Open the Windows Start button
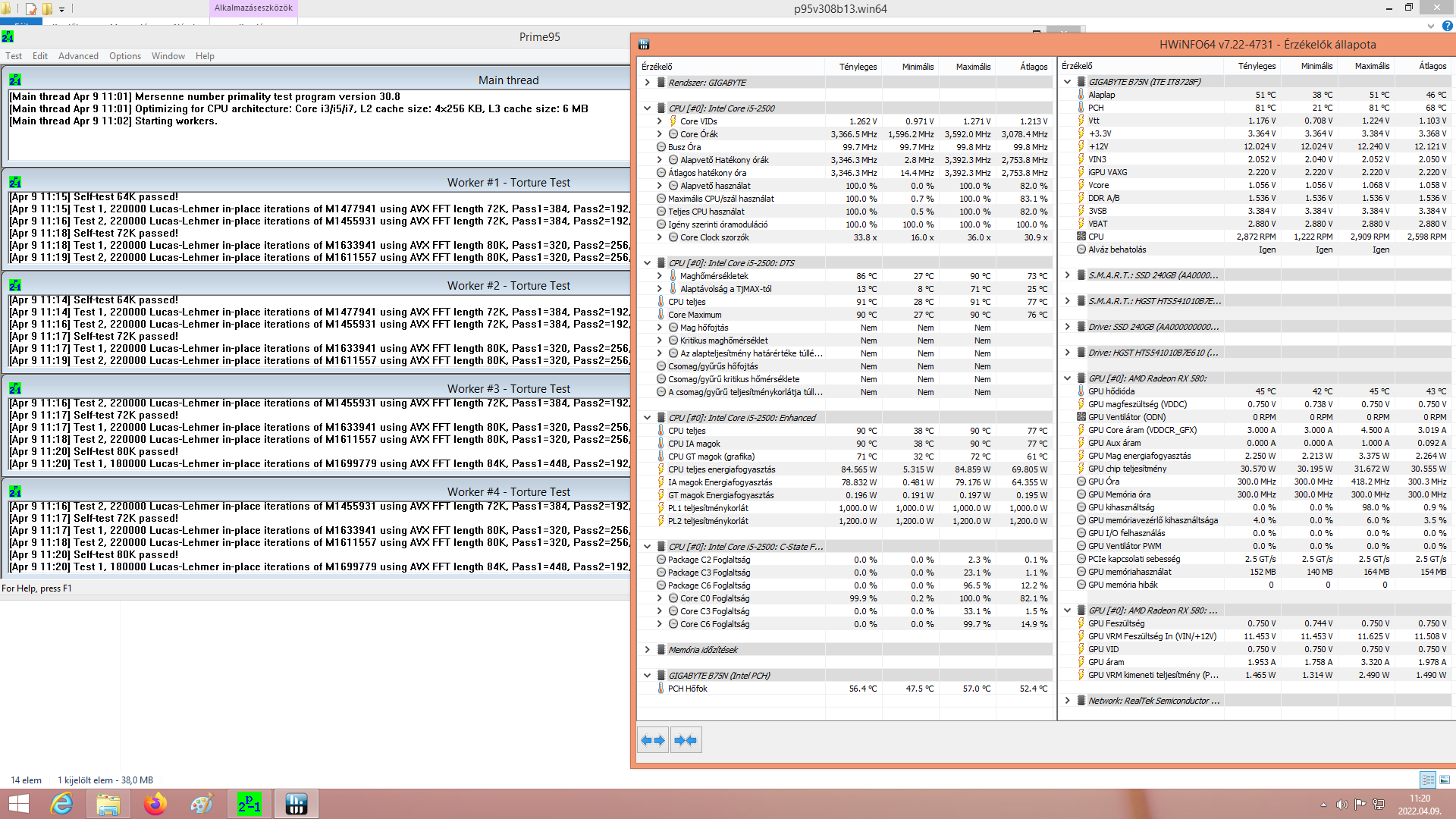Screen dimensions: 1456x819 18,804
